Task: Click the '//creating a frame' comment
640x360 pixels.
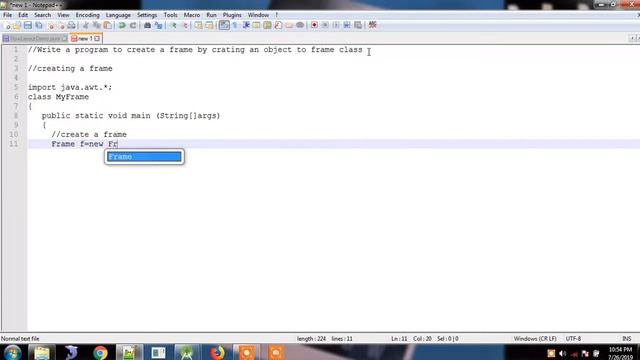Action: click(70, 69)
